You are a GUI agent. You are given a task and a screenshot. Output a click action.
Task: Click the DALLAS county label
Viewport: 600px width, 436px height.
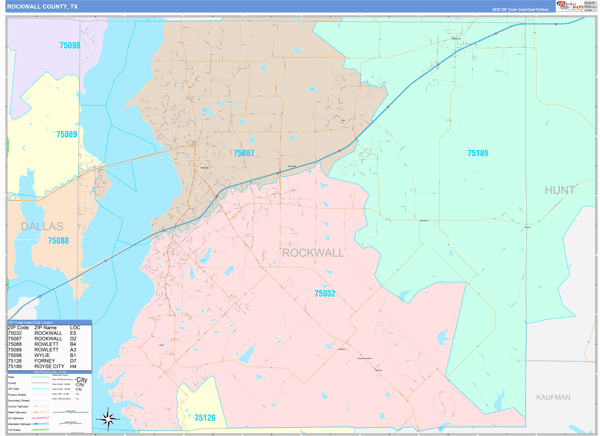point(40,227)
